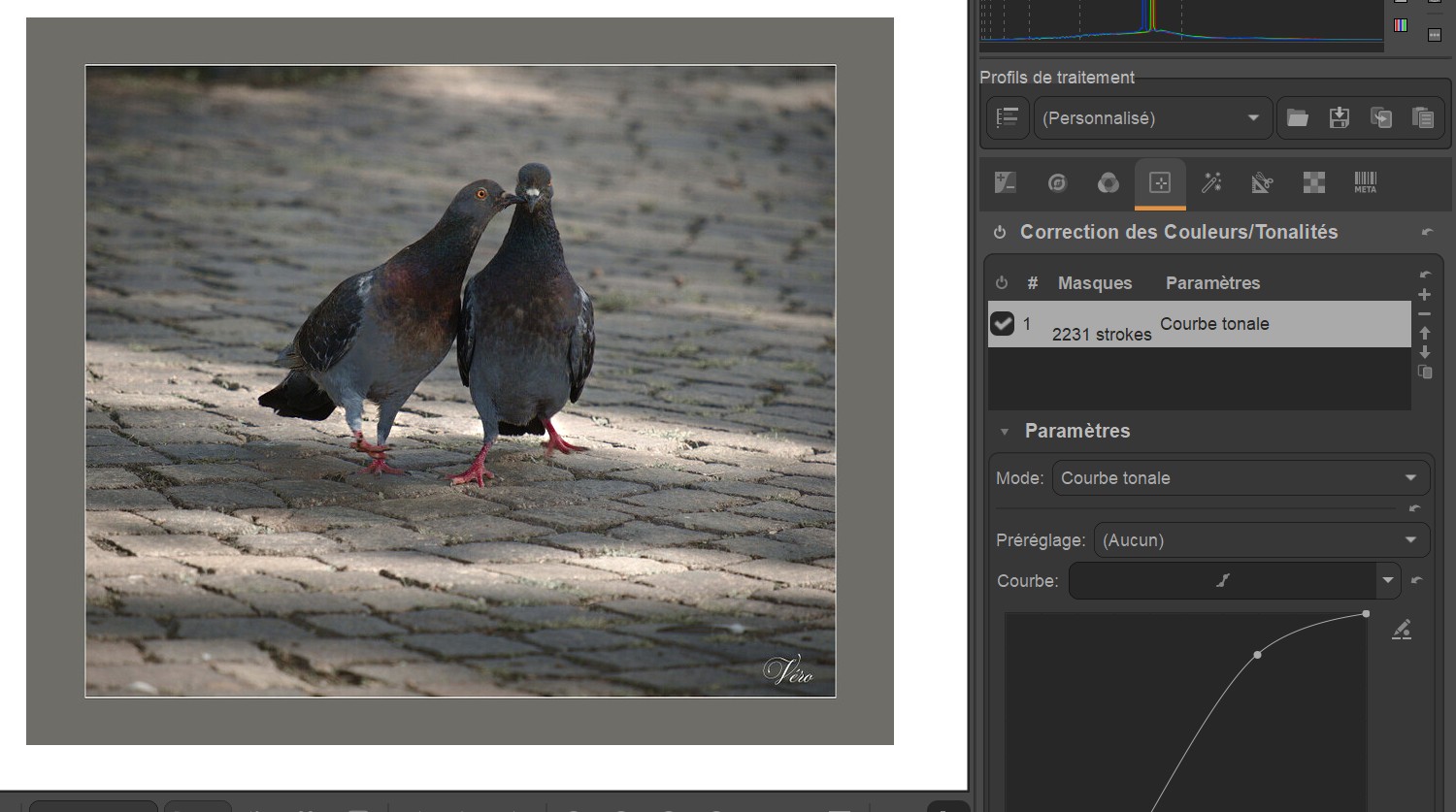Open the Transform tab with scissors and ruler
This screenshot has width=1456, height=812.
(1262, 182)
